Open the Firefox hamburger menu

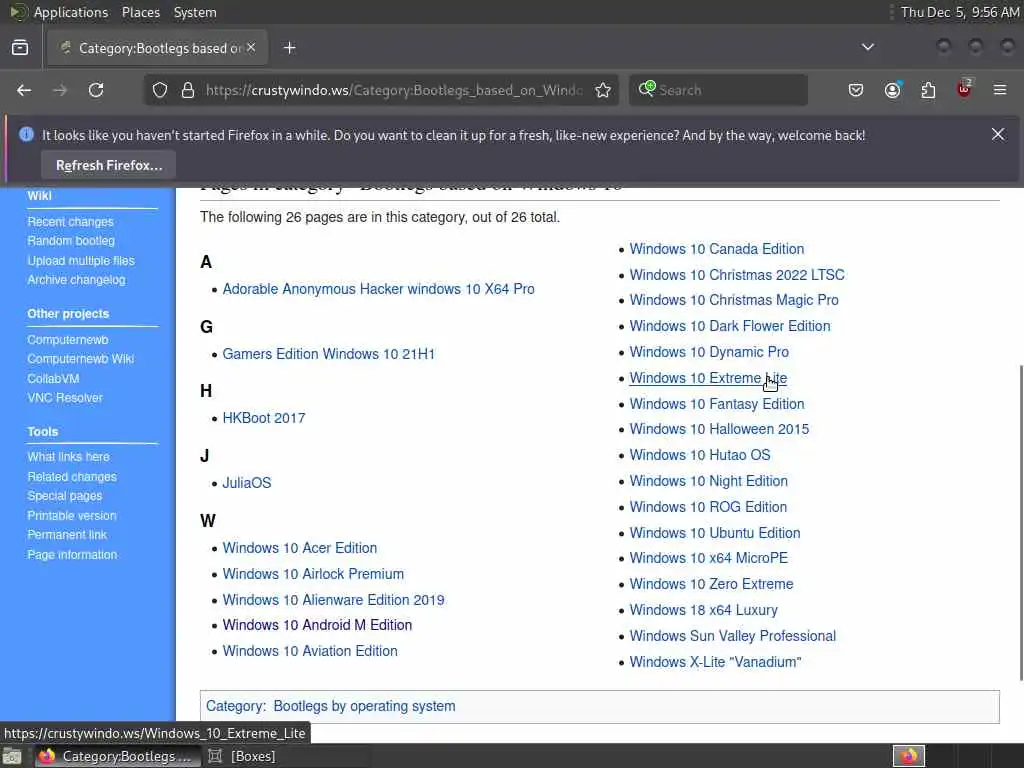(x=1000, y=90)
